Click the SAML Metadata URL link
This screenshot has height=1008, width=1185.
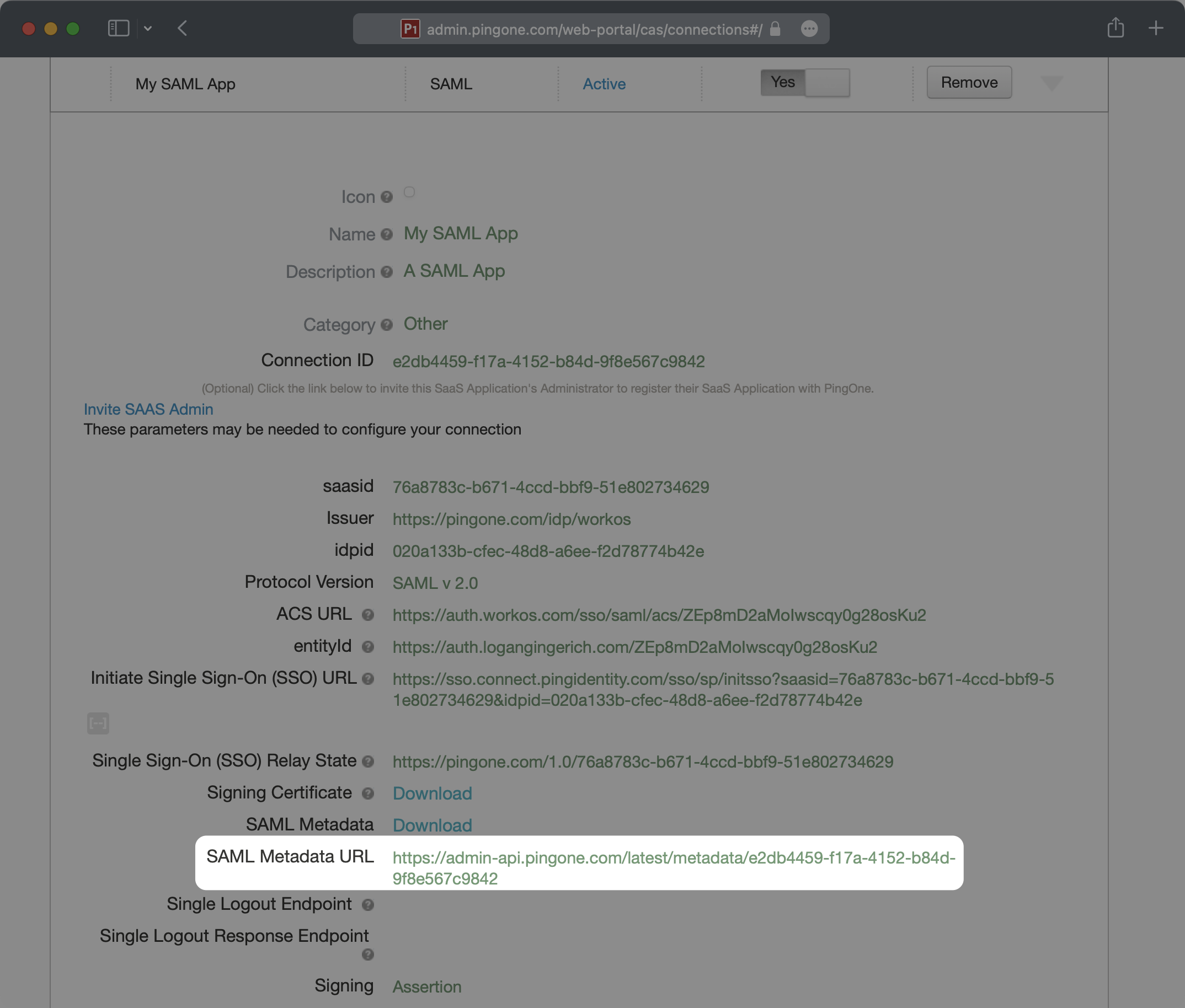coord(674,857)
